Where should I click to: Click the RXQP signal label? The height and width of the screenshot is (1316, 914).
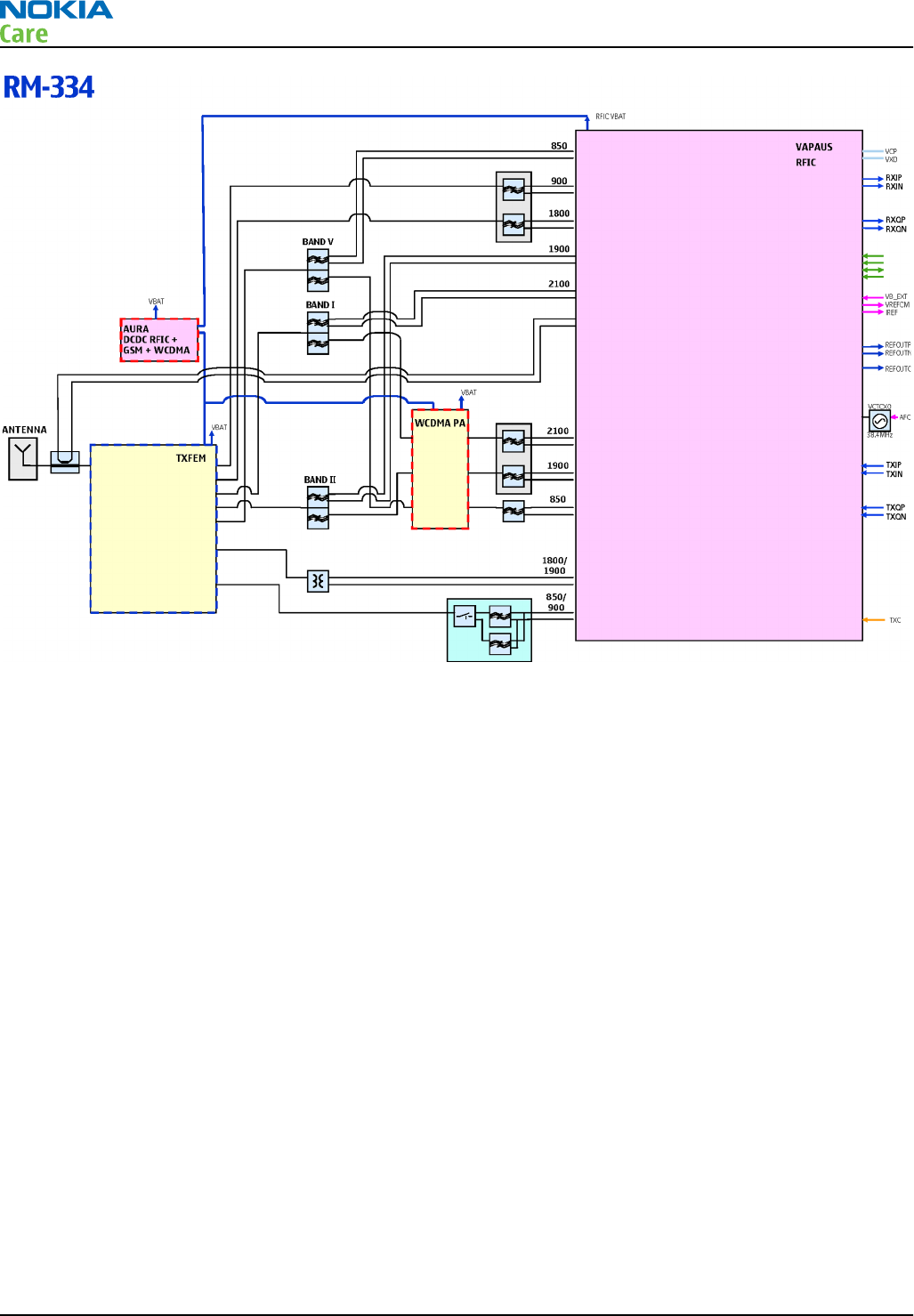pyautogui.click(x=895, y=220)
